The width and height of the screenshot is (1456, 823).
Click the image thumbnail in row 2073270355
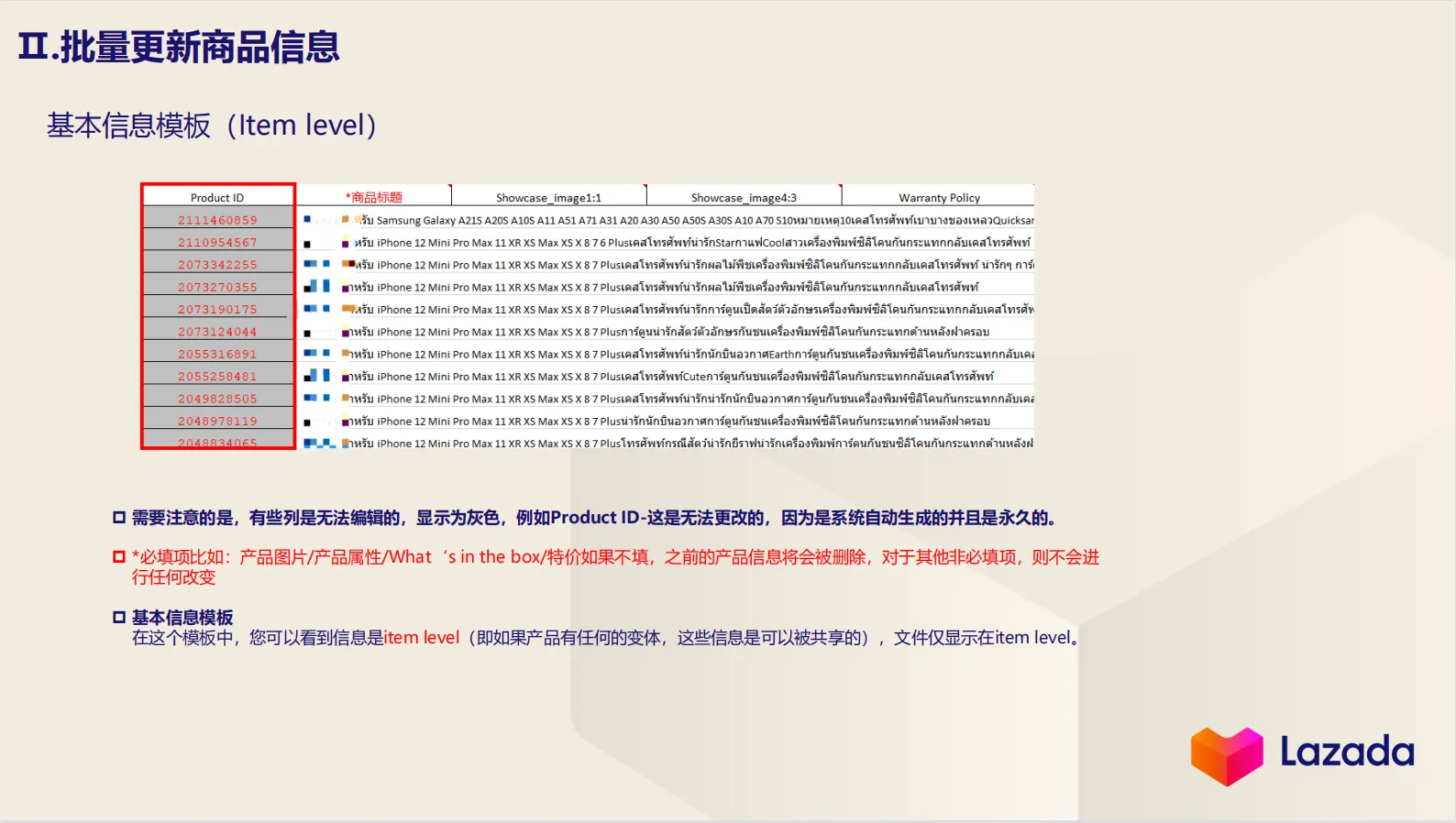(317, 287)
